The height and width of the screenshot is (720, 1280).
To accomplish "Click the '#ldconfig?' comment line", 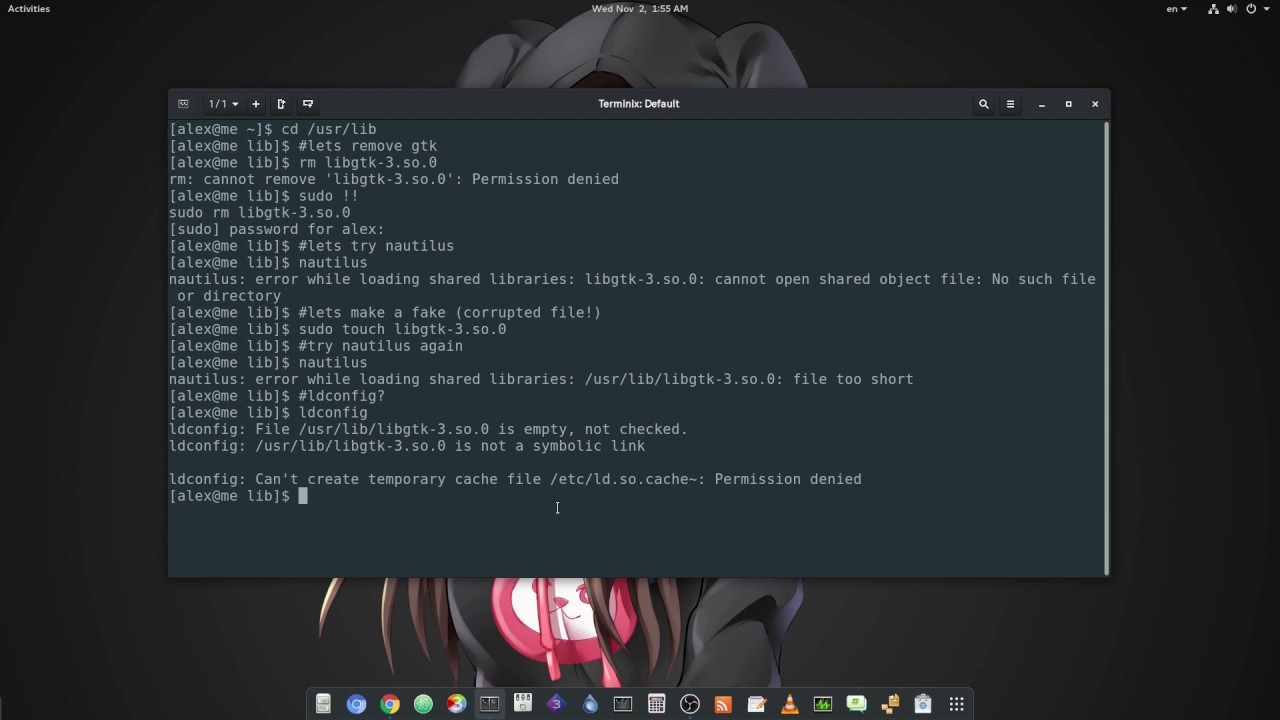I will pos(277,396).
